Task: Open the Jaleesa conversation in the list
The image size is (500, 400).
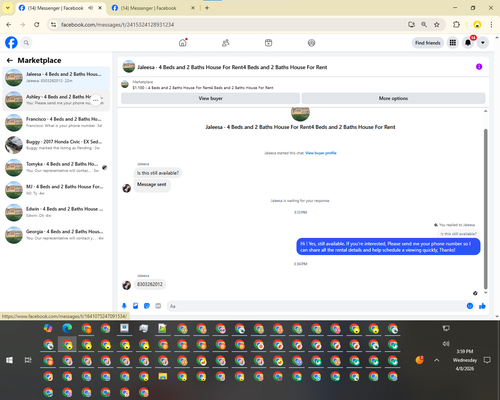Action: pos(56,77)
